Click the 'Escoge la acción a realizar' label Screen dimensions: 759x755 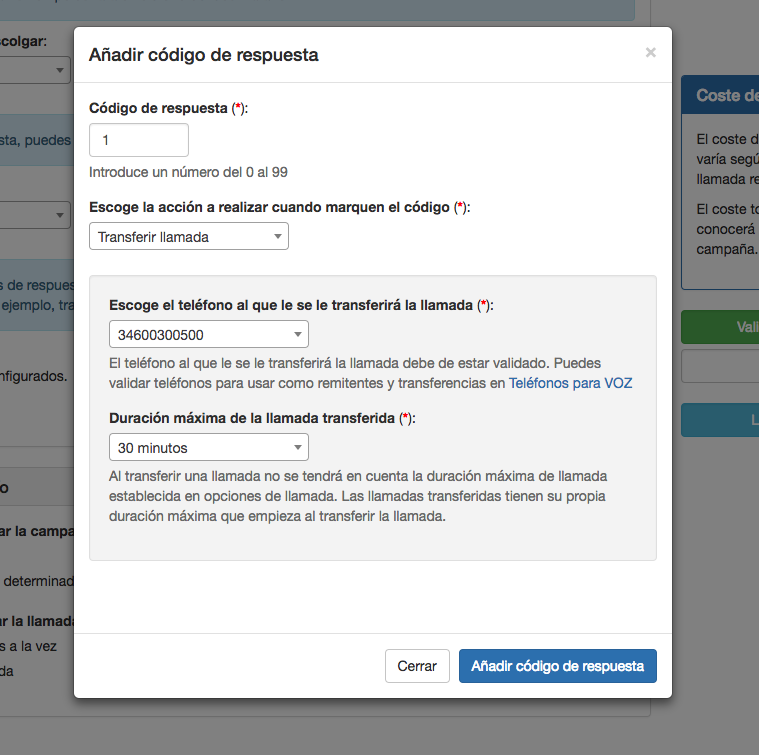pos(279,207)
